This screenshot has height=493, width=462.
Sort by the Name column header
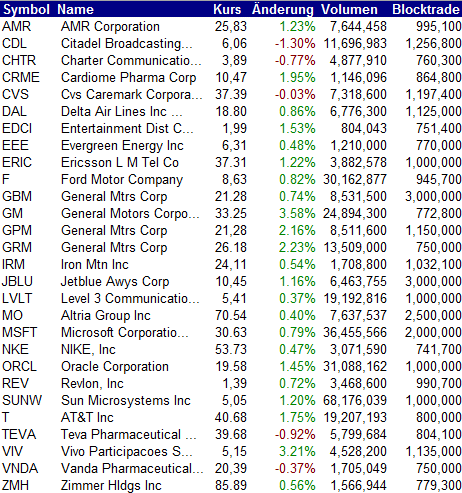tap(75, 9)
